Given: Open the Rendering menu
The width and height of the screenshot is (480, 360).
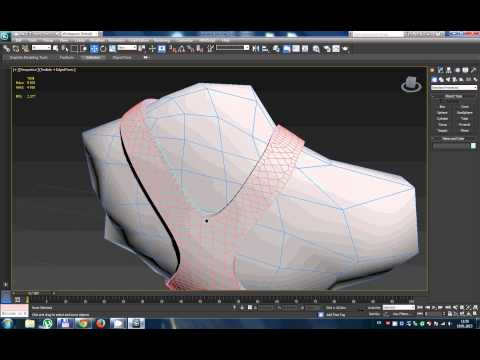Looking at the screenshot, I should [162, 40].
